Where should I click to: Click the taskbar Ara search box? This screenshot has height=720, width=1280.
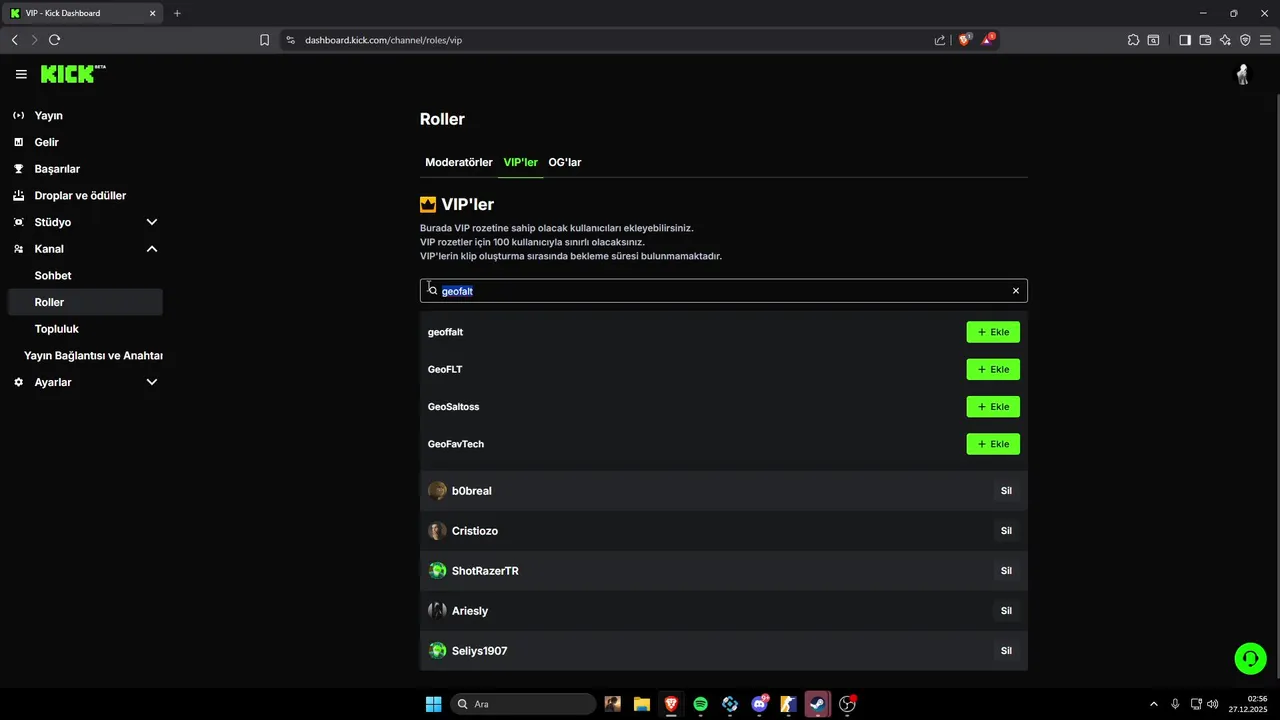[524, 704]
